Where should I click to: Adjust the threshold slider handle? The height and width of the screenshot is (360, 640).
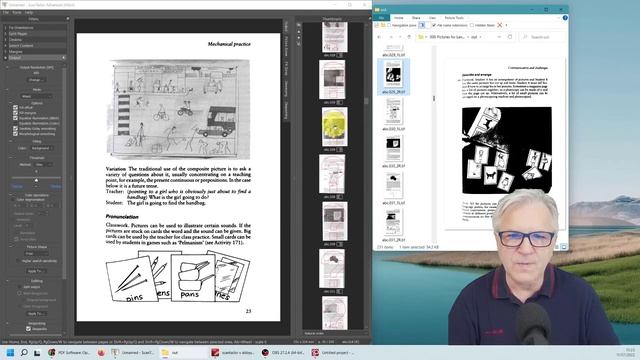(x=36, y=180)
